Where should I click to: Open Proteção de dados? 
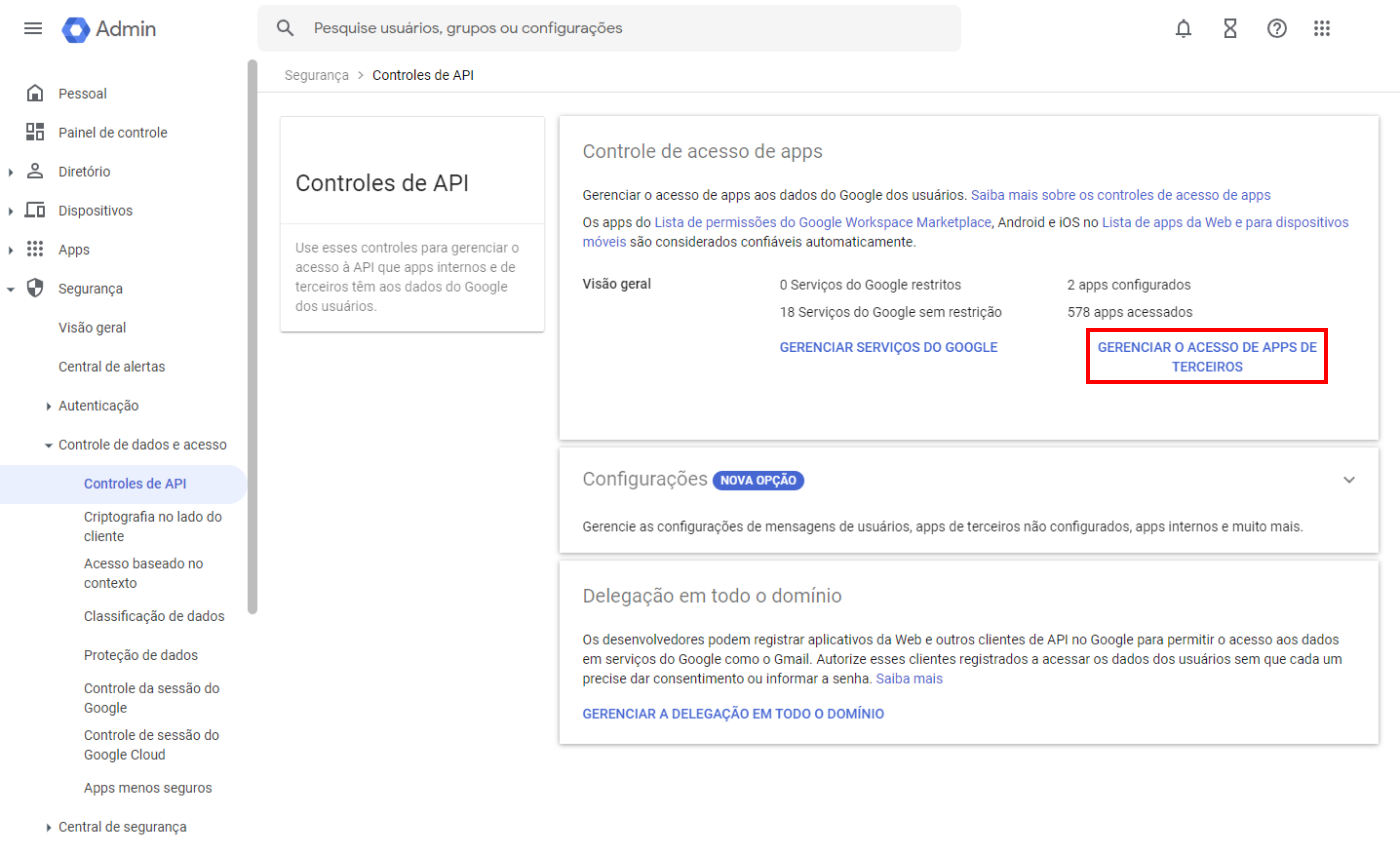click(x=141, y=655)
